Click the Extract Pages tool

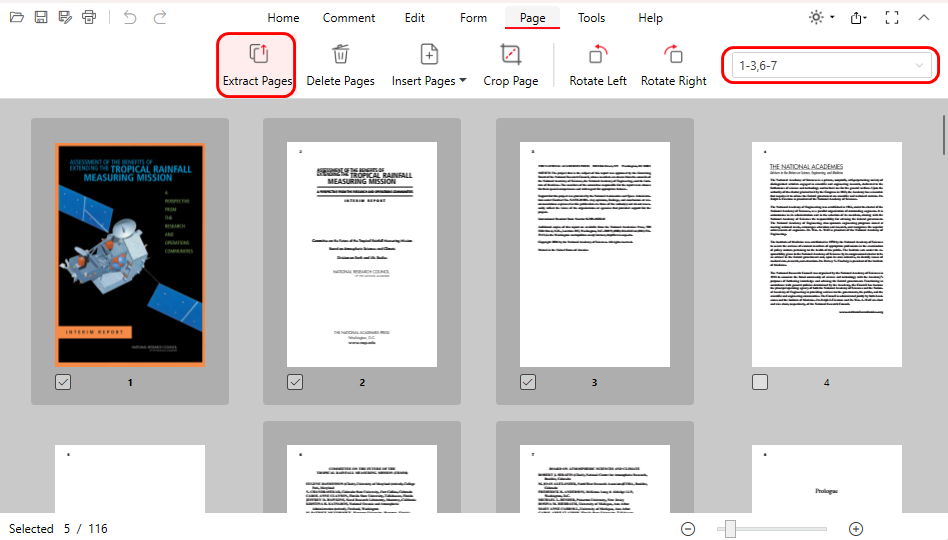coord(257,65)
